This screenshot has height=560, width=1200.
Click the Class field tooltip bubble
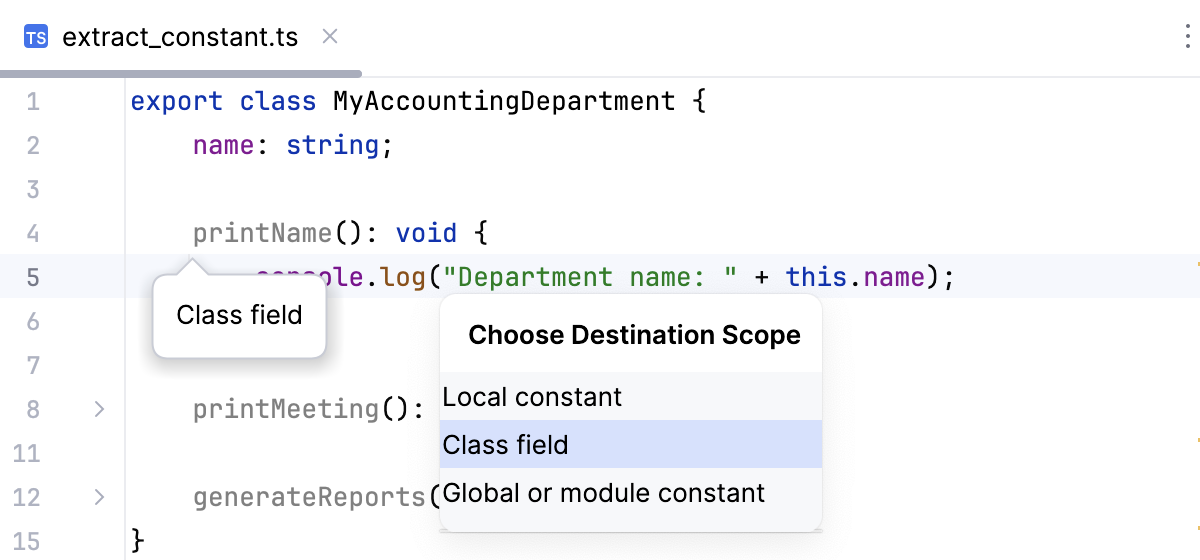[239, 316]
